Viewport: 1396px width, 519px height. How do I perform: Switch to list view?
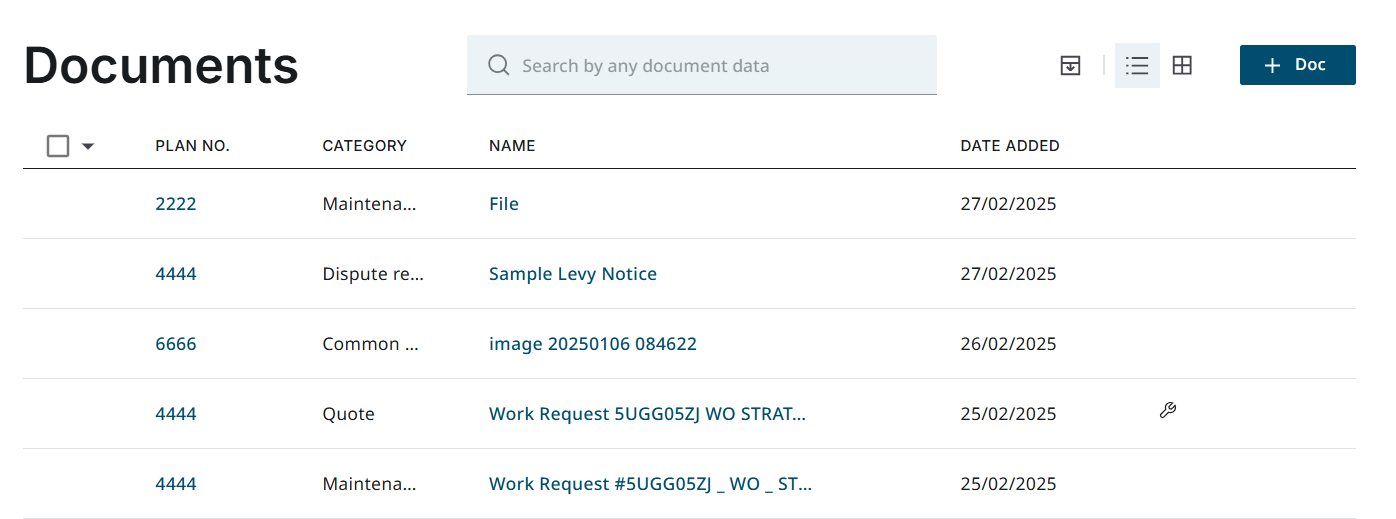point(1137,66)
